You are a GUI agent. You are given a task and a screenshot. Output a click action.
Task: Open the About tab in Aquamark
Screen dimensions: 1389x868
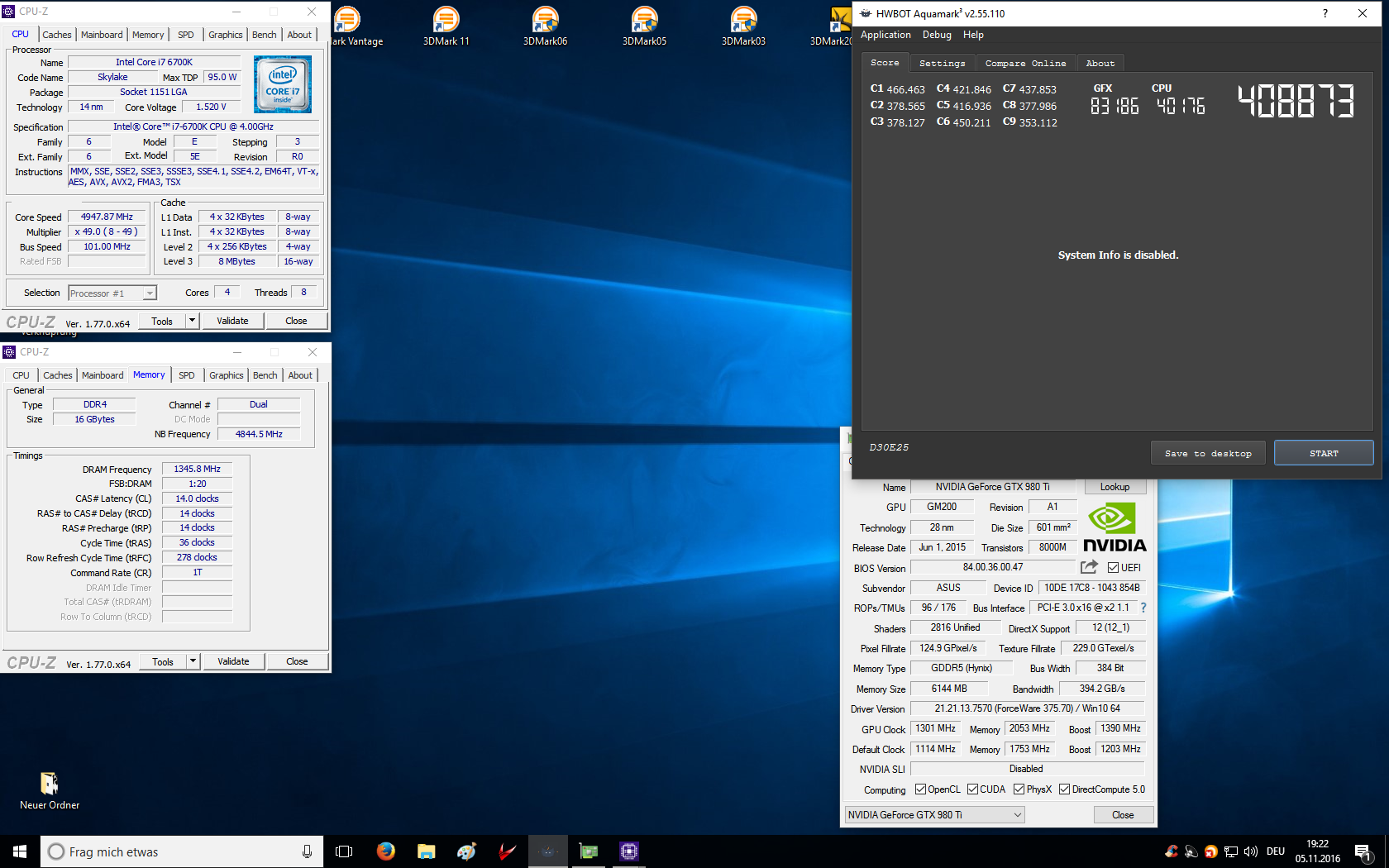[x=1100, y=63]
